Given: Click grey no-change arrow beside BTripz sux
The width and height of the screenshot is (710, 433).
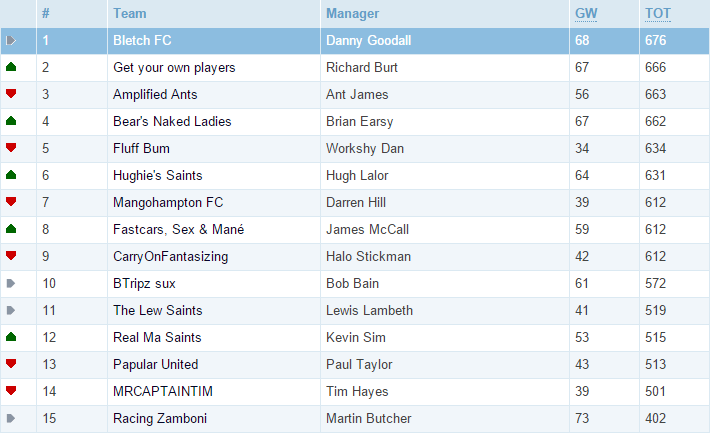Looking at the screenshot, I should click(x=11, y=283).
